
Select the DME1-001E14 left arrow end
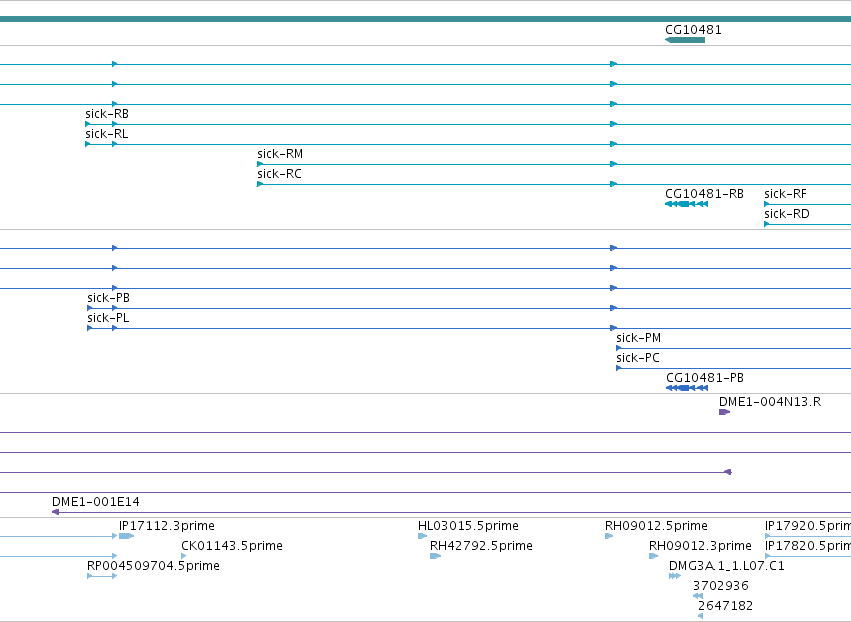[55, 512]
